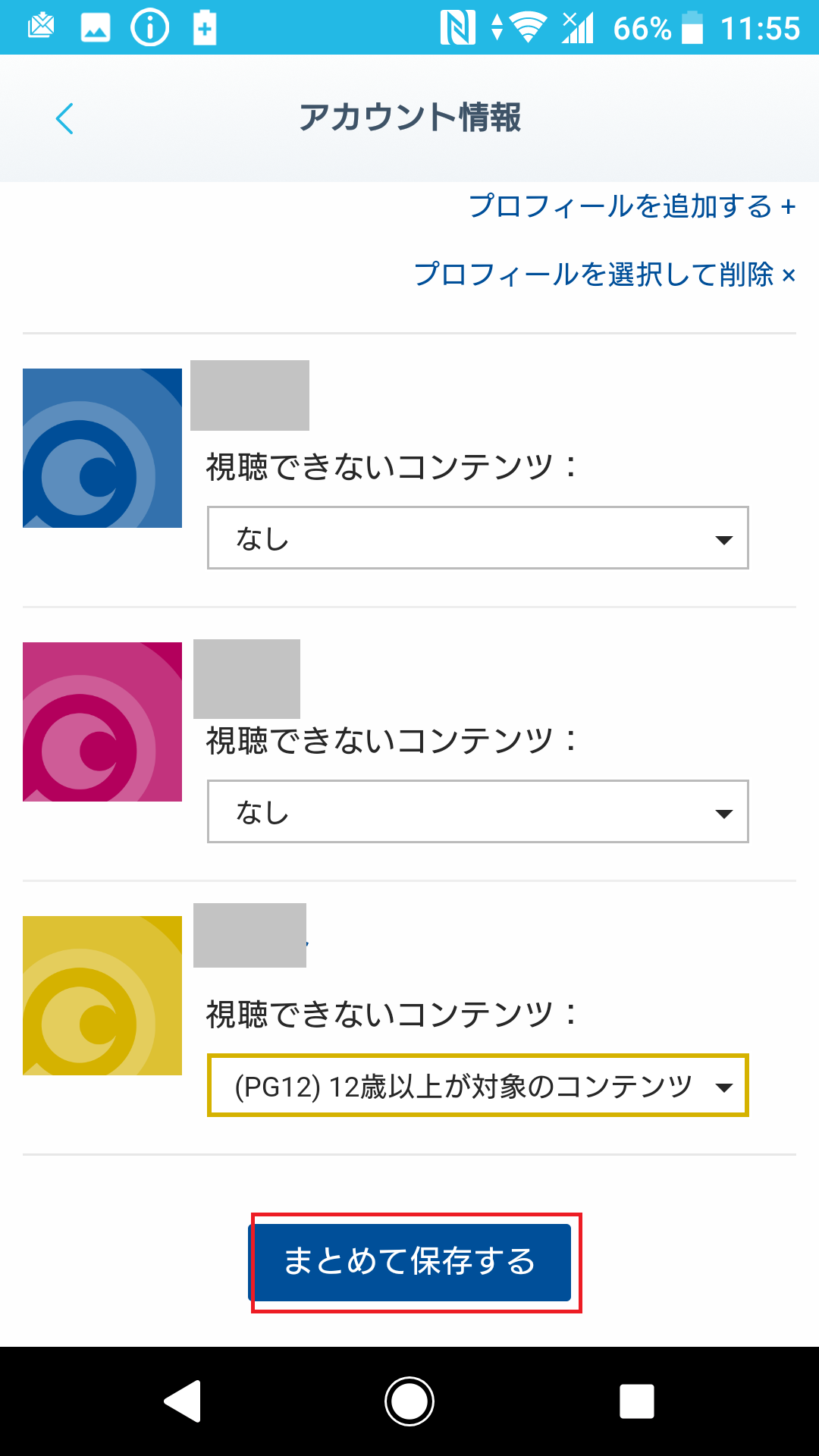
Task: Open the PG12 restricted content dropdown
Action: 478,1086
